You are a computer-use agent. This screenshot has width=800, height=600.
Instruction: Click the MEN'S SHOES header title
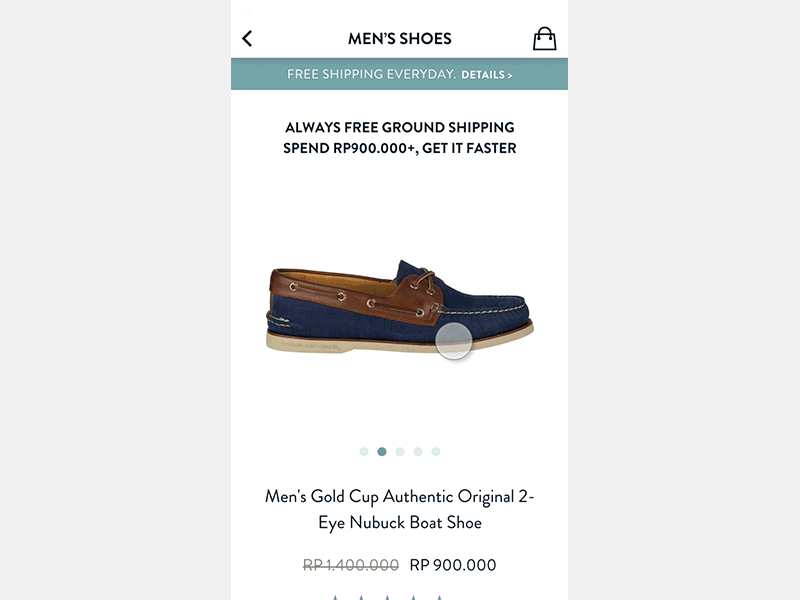(399, 39)
